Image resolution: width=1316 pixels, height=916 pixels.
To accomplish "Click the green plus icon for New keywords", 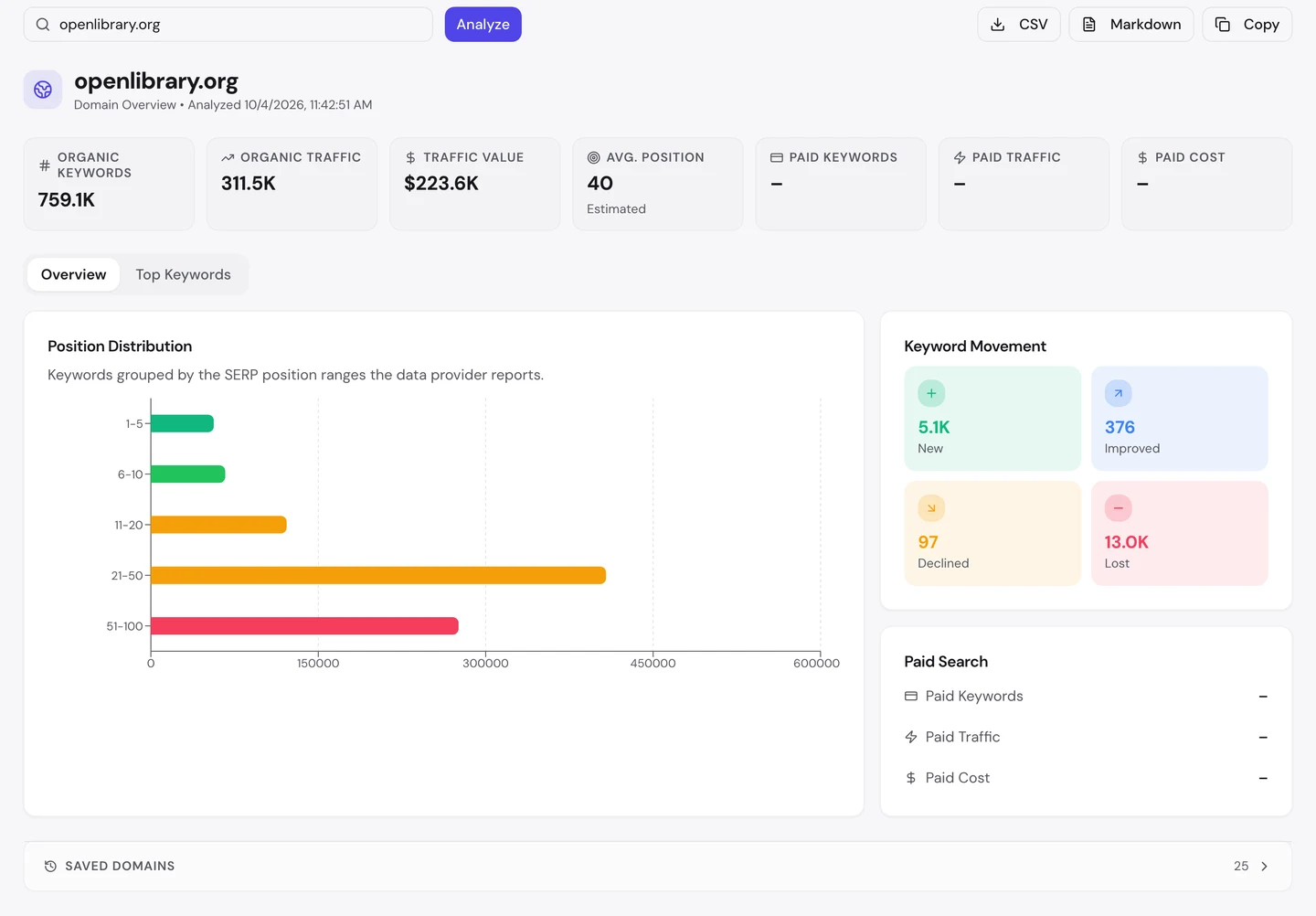I will click(931, 393).
